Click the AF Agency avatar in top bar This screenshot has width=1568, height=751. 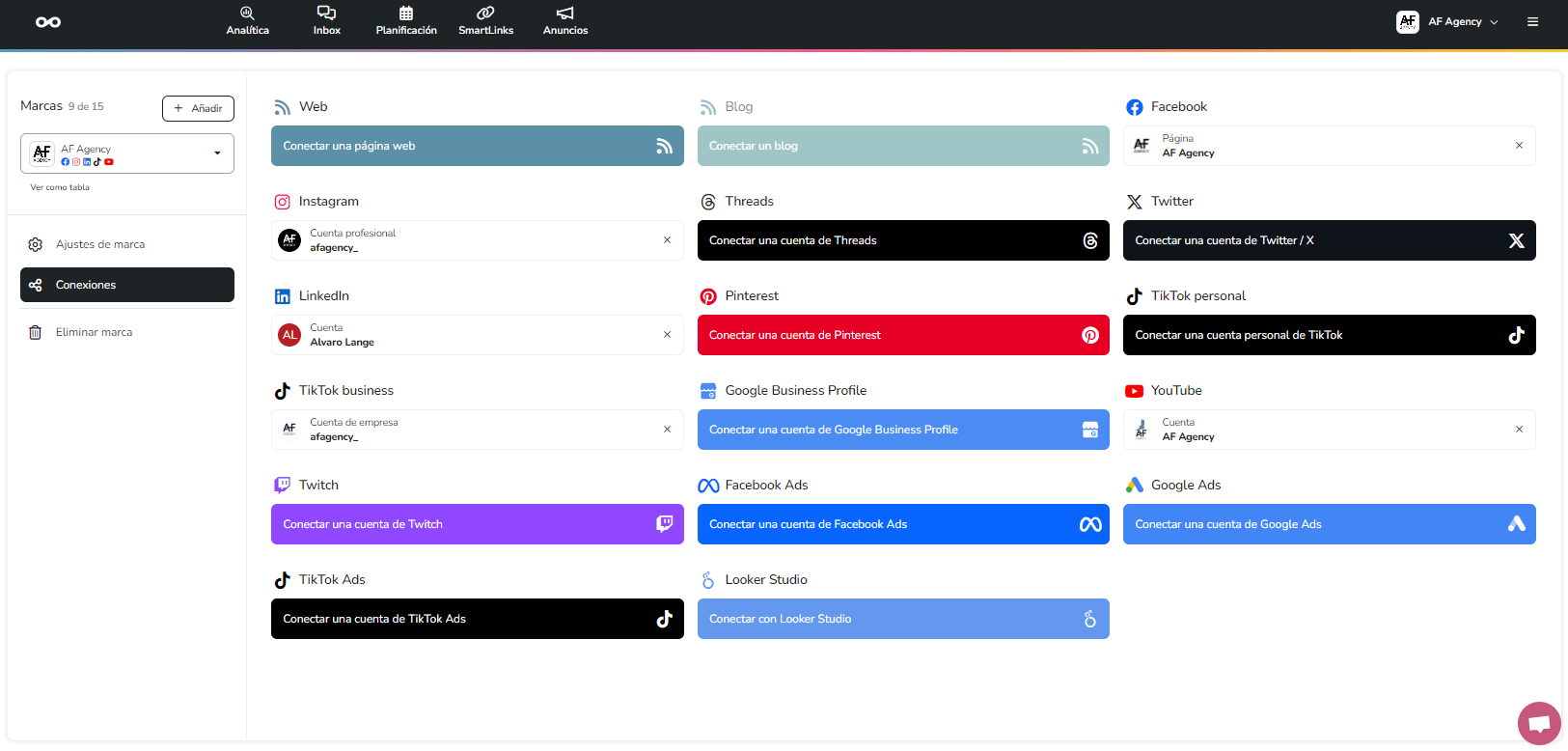[1408, 21]
